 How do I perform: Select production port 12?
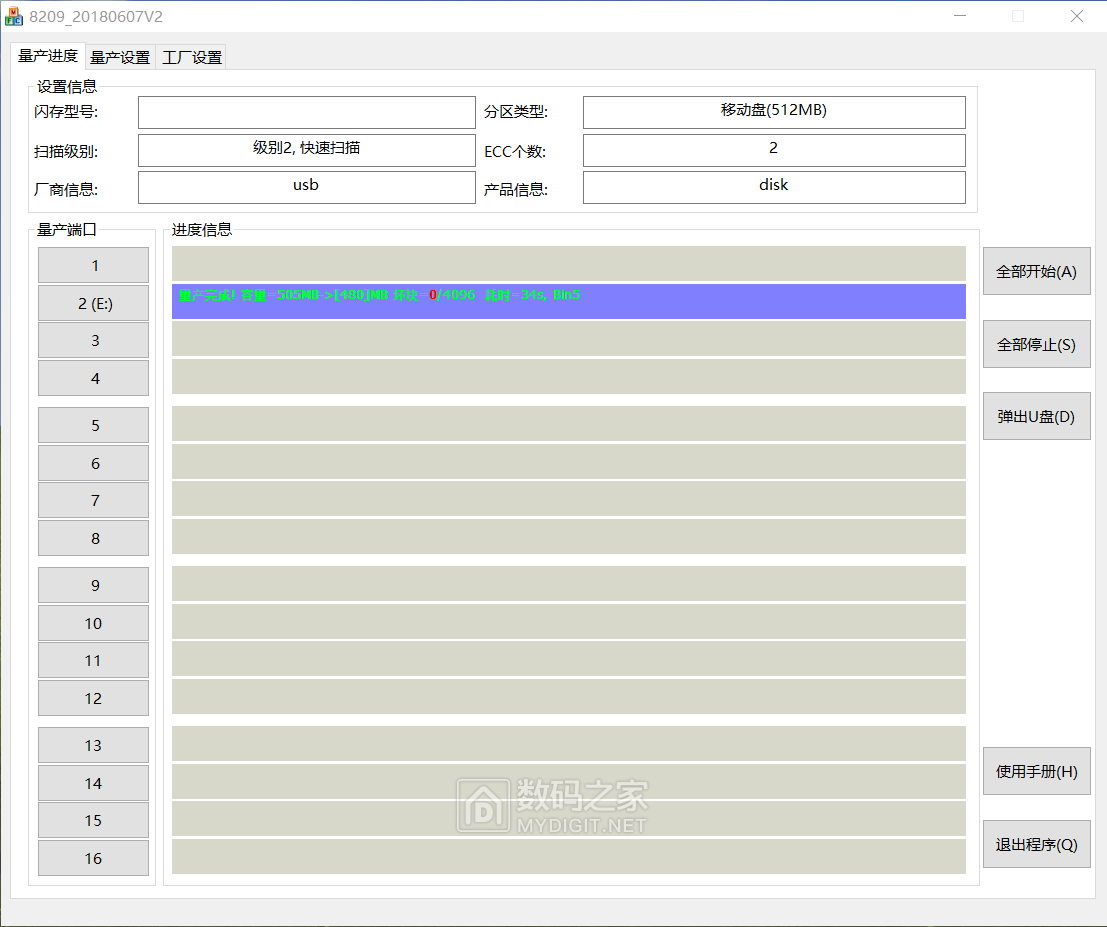(x=93, y=698)
